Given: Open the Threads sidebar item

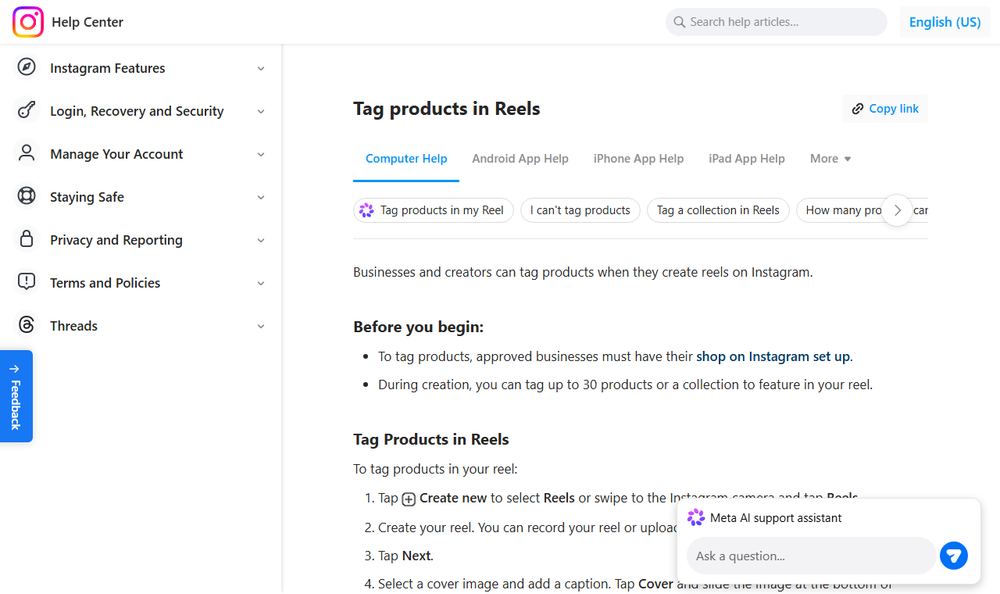Looking at the screenshot, I should 140,326.
